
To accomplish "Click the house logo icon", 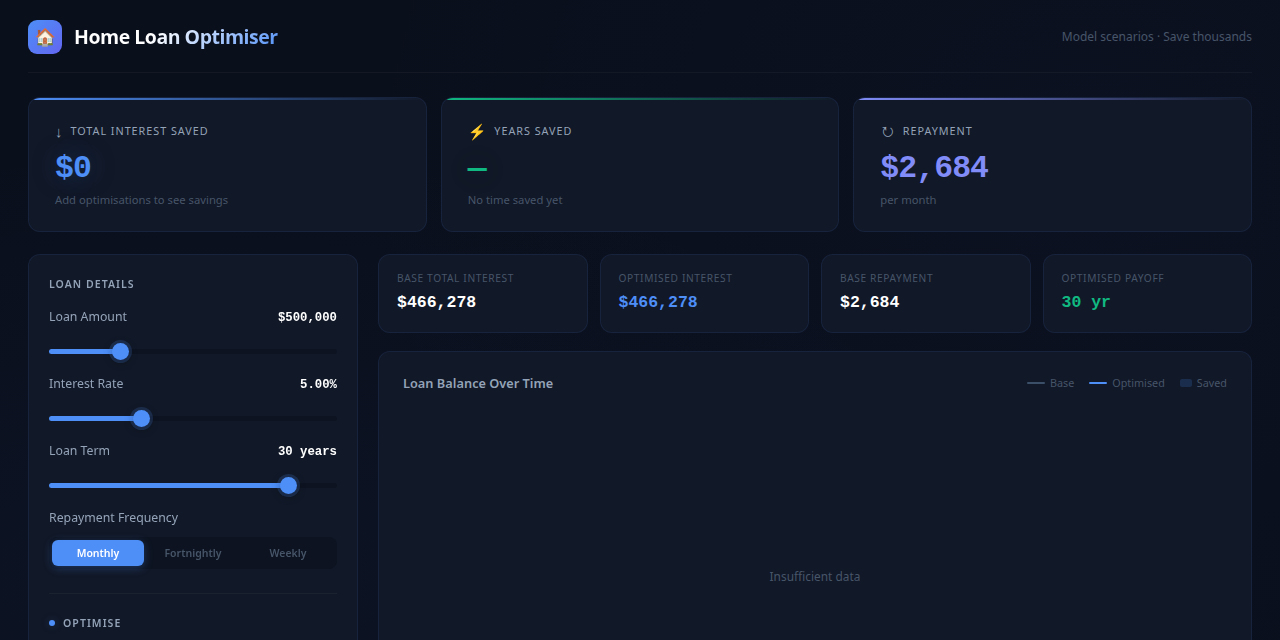I will coord(45,37).
